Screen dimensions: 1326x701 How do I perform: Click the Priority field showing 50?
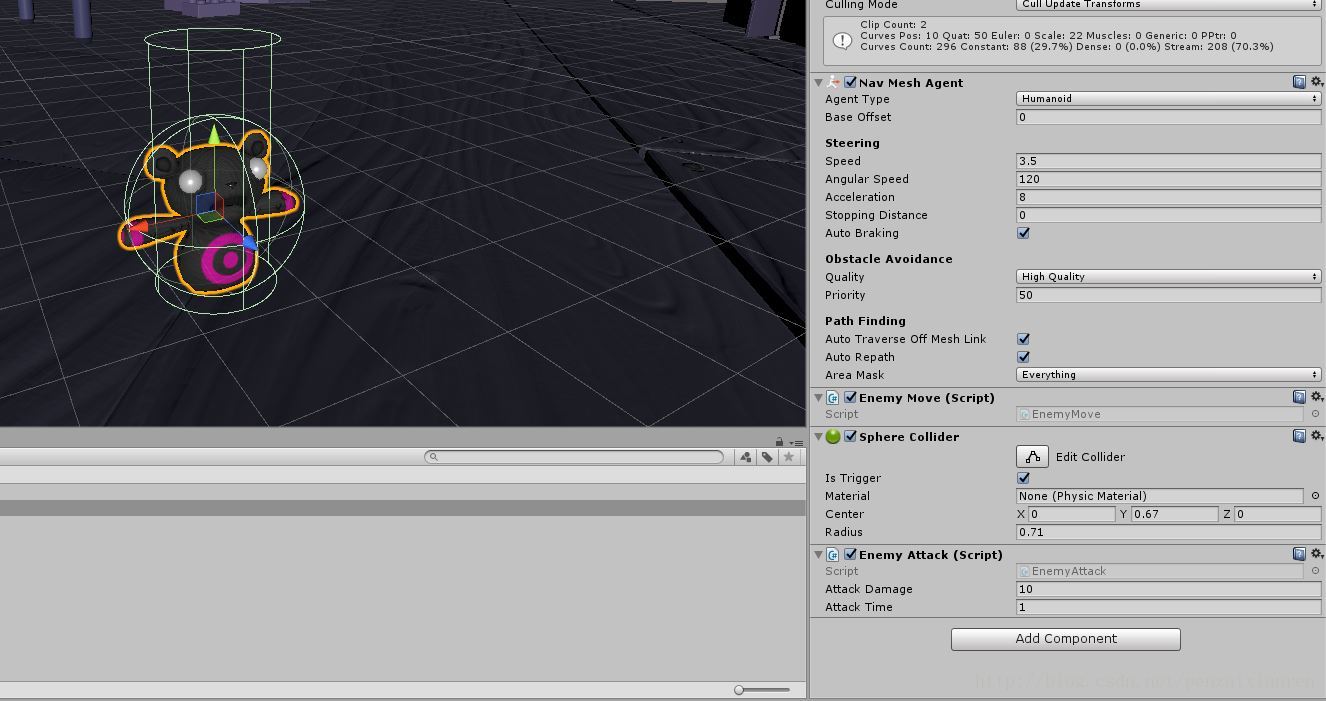1169,295
